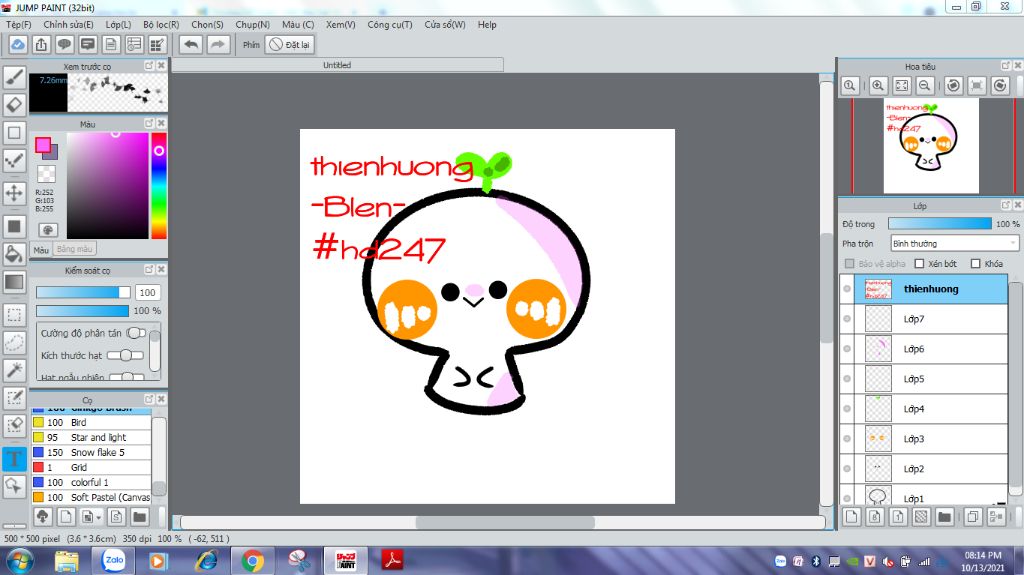Click the brush size value field 100
This screenshot has width=1024, height=575.
[148, 293]
